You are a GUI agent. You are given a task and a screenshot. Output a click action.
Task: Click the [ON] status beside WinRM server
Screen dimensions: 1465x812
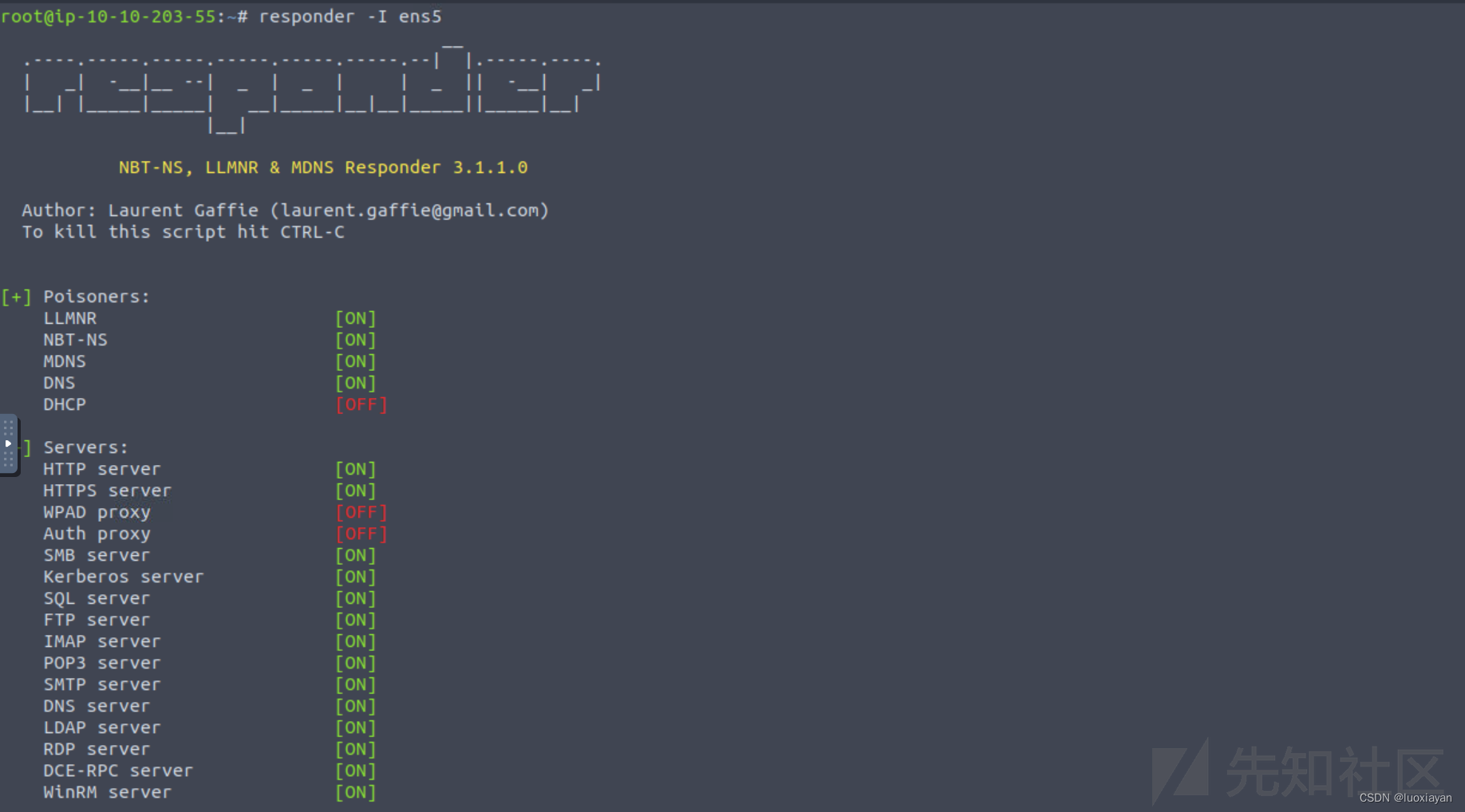pyautogui.click(x=355, y=792)
